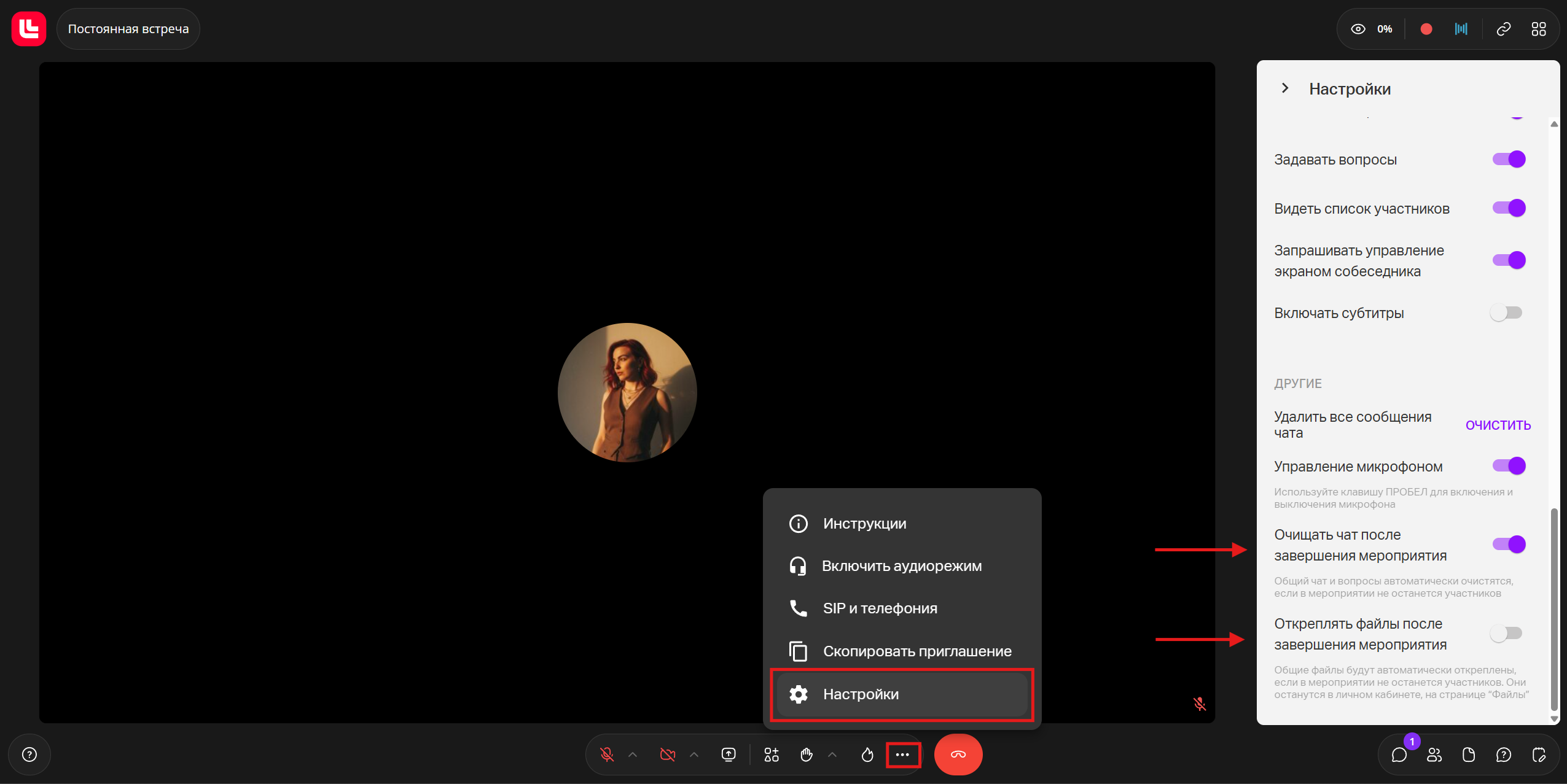1567x784 pixels.
Task: Turn on the camera icon
Action: [x=667, y=755]
